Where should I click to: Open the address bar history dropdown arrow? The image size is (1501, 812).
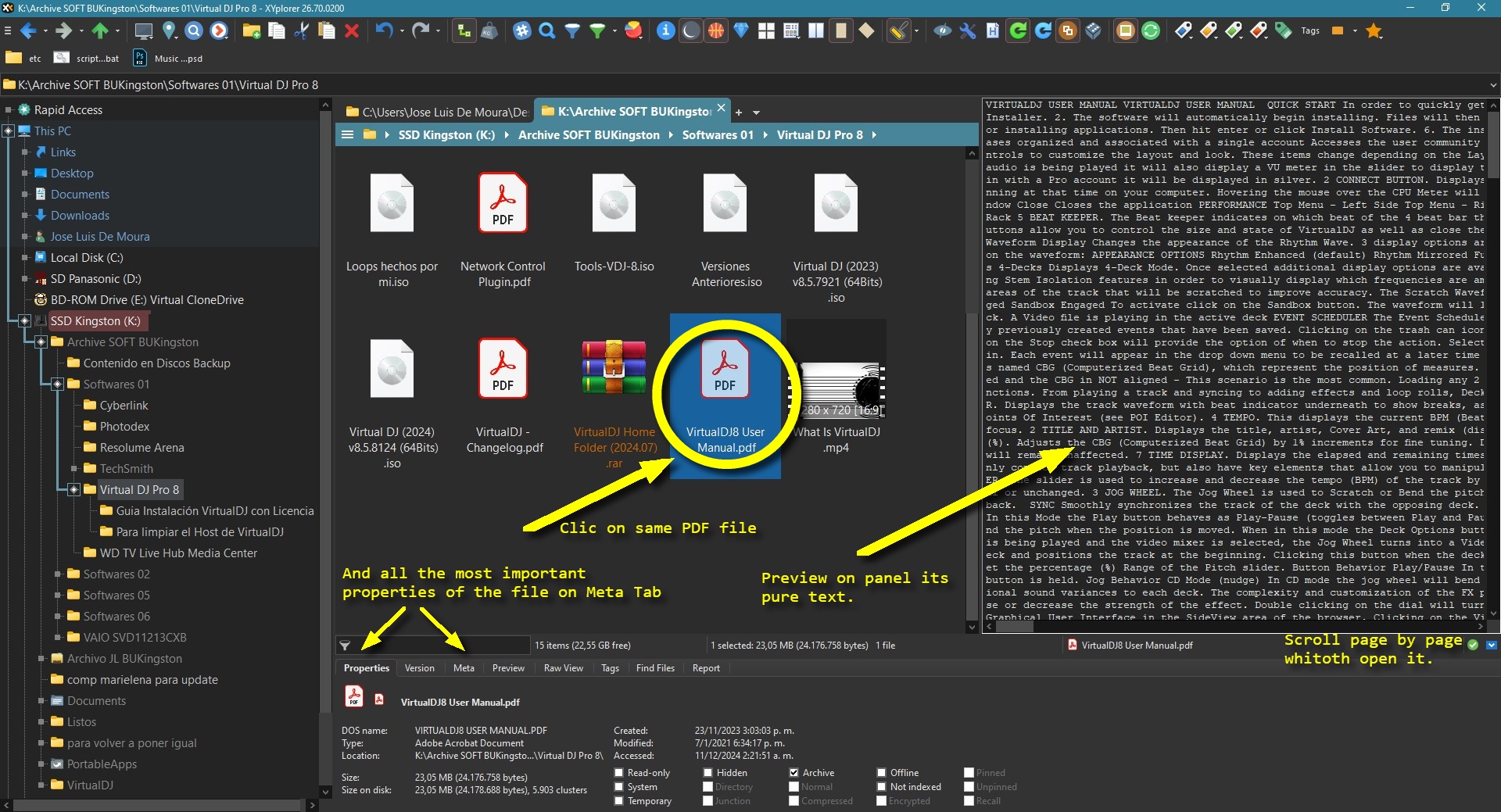[x=1493, y=85]
